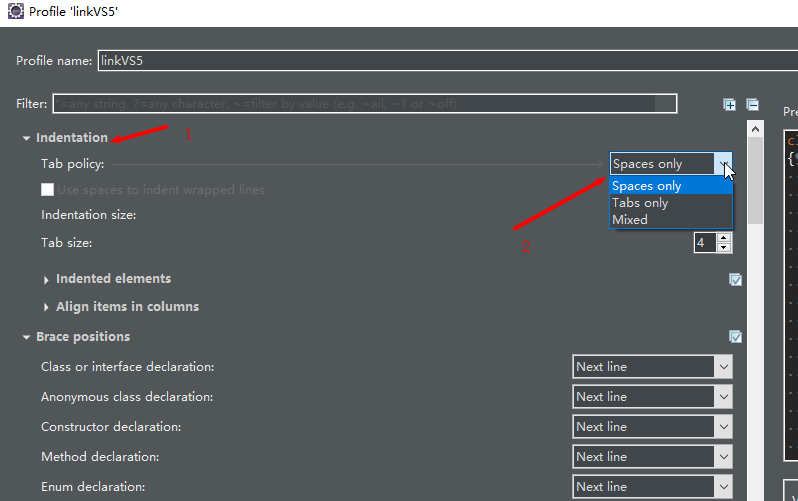
Task: Click the Collapse All icon beside filter
Action: [x=752, y=104]
